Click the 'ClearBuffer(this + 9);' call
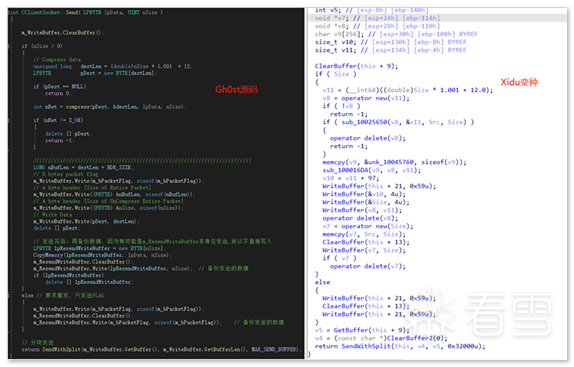This screenshot has width=574, height=367. click(x=356, y=66)
